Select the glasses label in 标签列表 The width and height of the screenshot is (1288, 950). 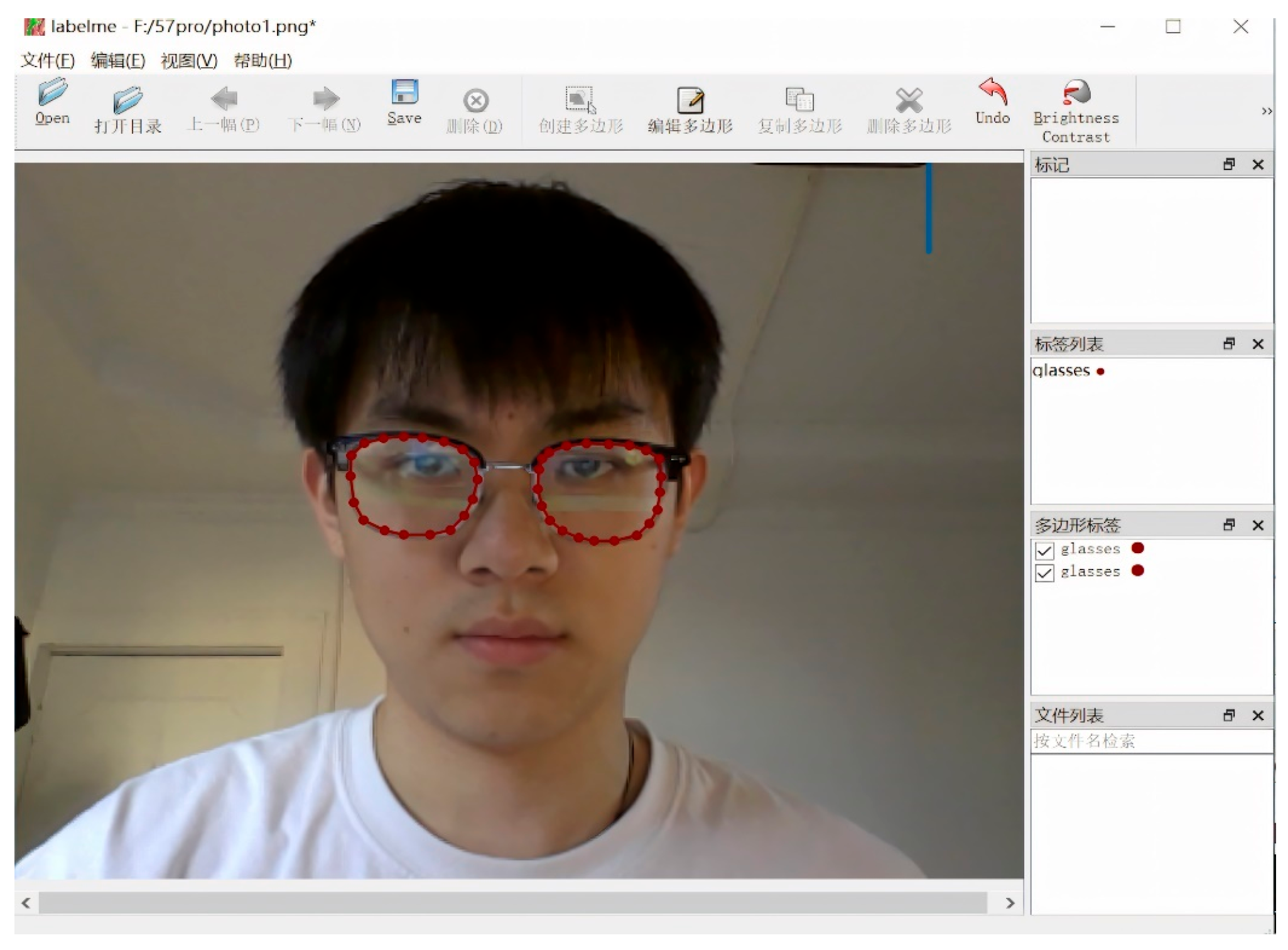1061,371
